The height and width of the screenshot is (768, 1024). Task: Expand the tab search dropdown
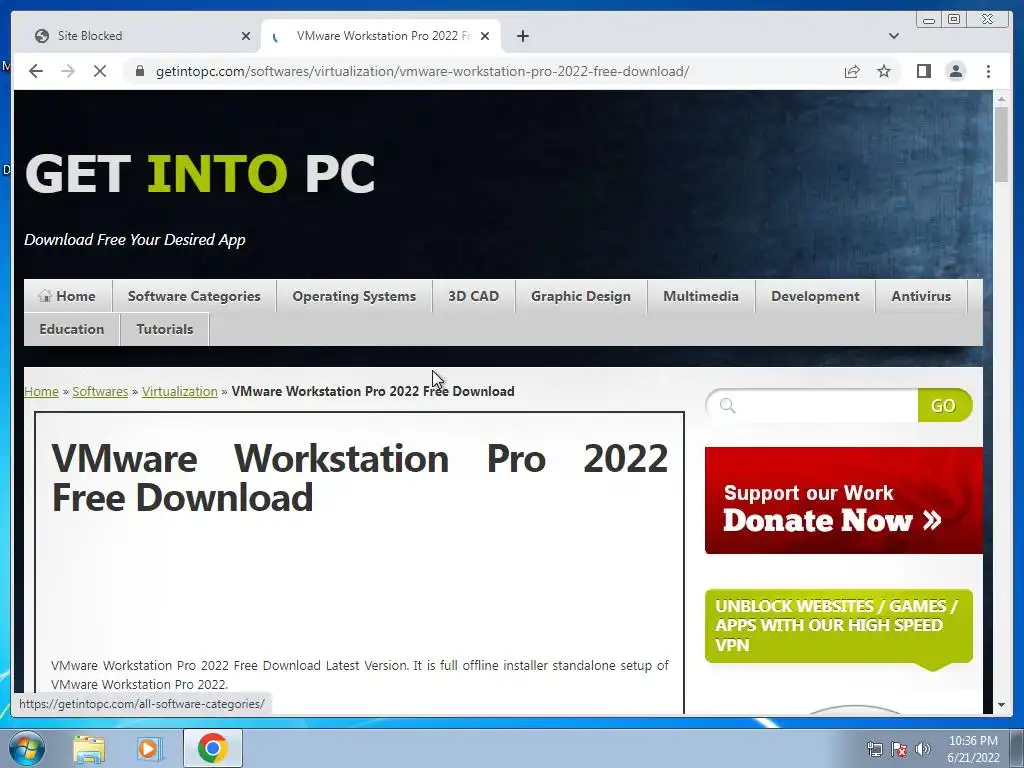(x=893, y=36)
